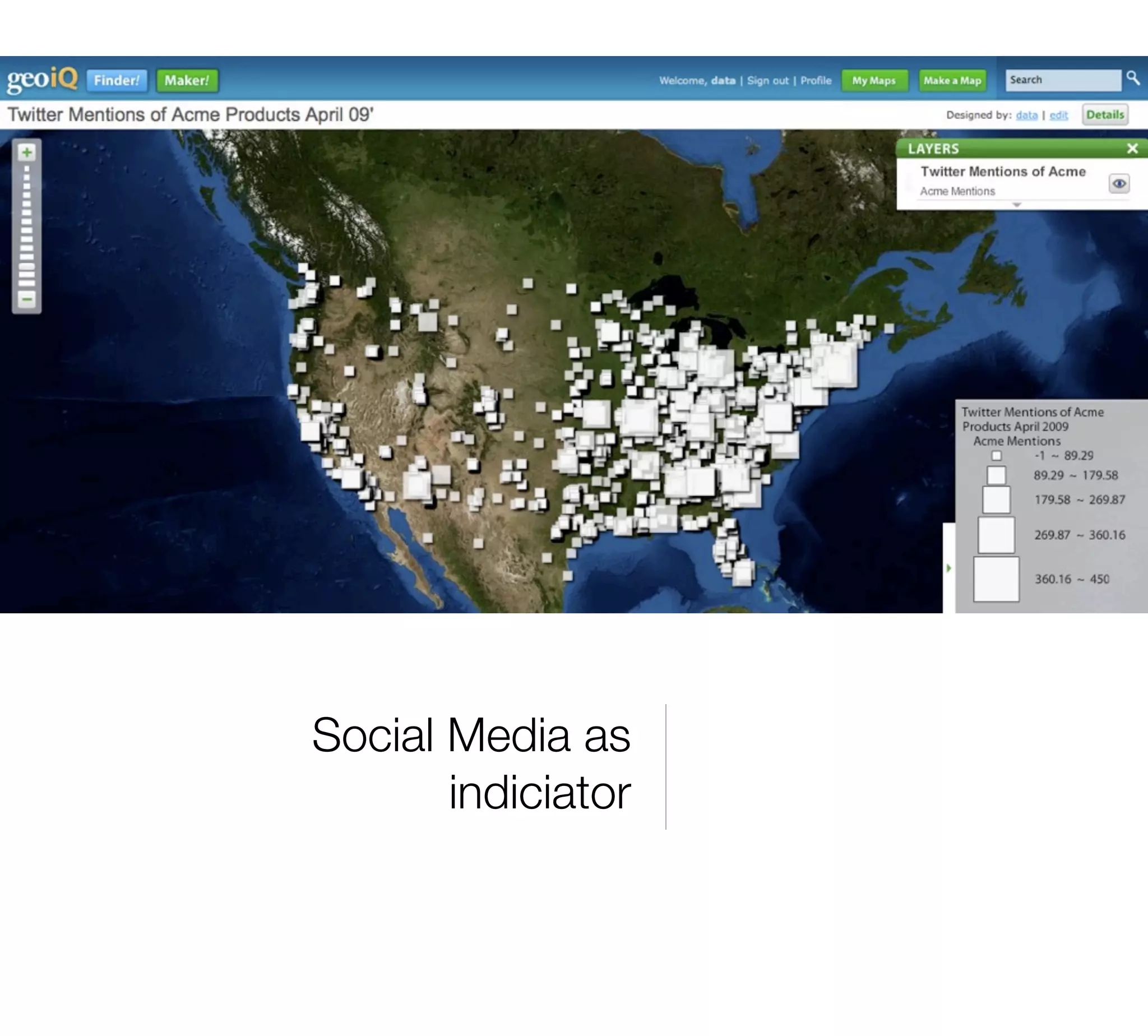Zoom in with the plus icon
This screenshot has height=1036, width=1148.
point(27,152)
